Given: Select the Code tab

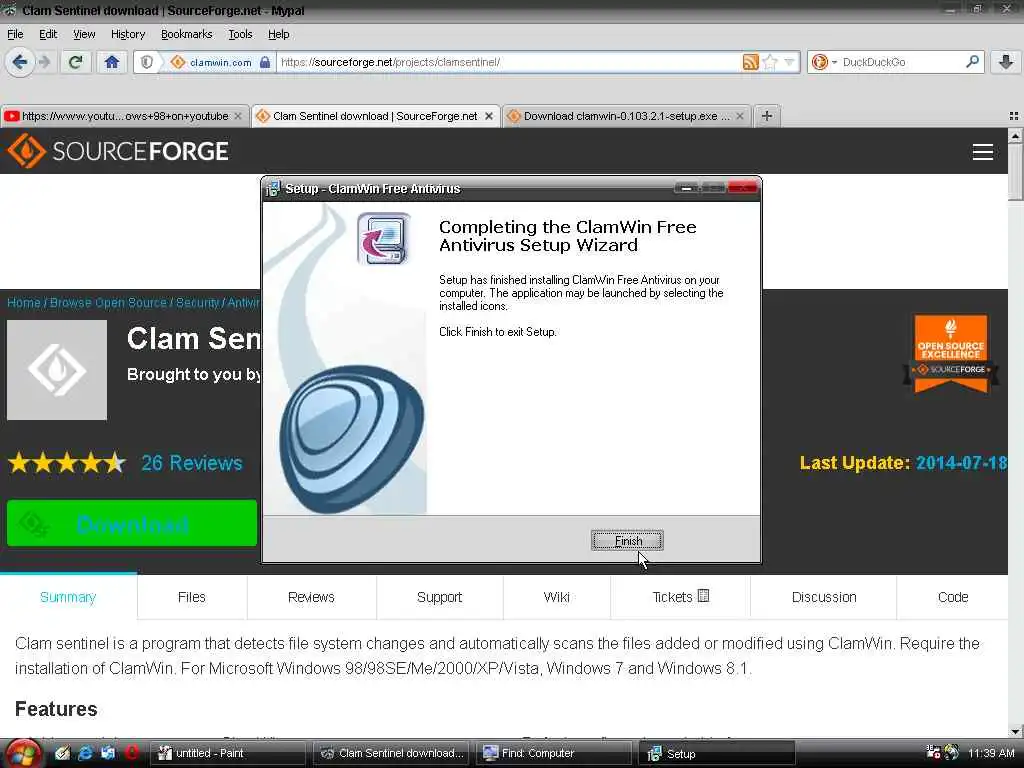Looking at the screenshot, I should coord(953,597).
